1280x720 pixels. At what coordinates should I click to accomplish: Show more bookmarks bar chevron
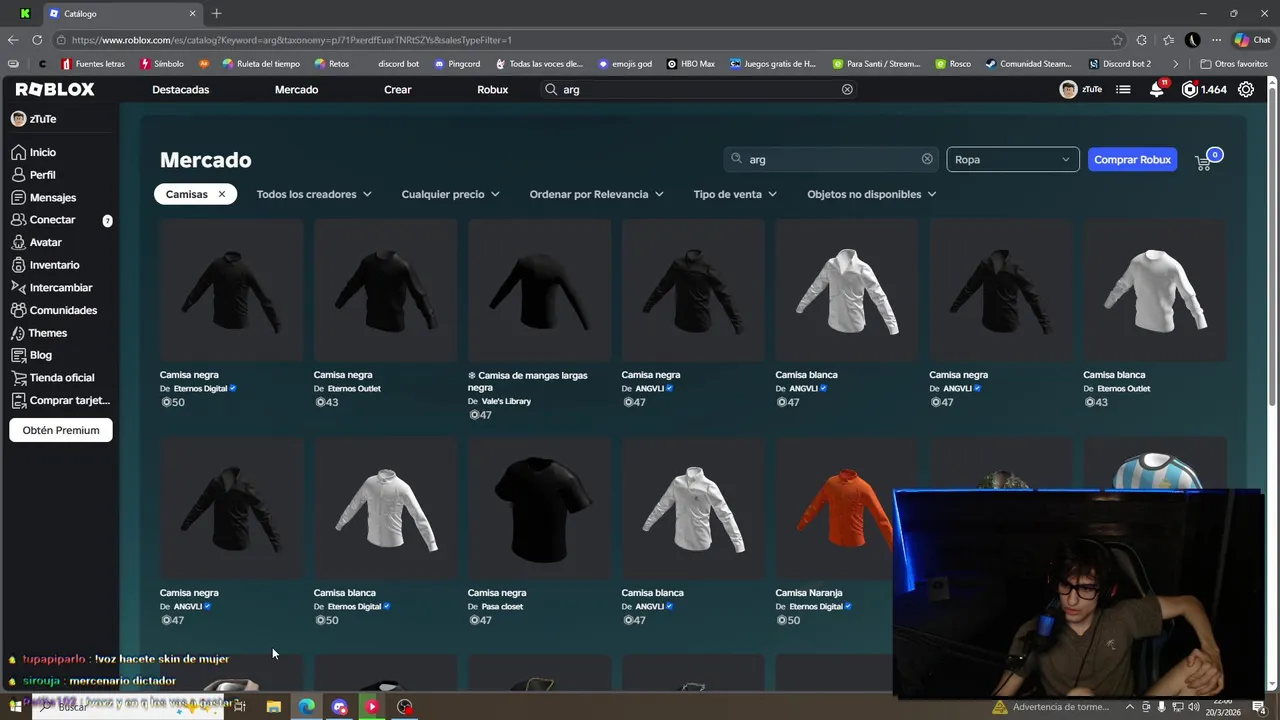[1175, 64]
